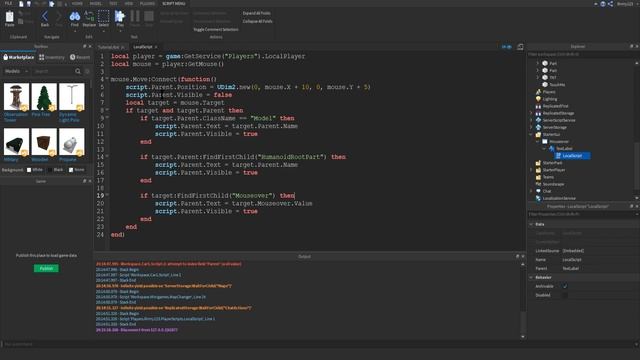Click the new file icon in title bar
Viewport: 640px width, 360px height.
[21, 4]
